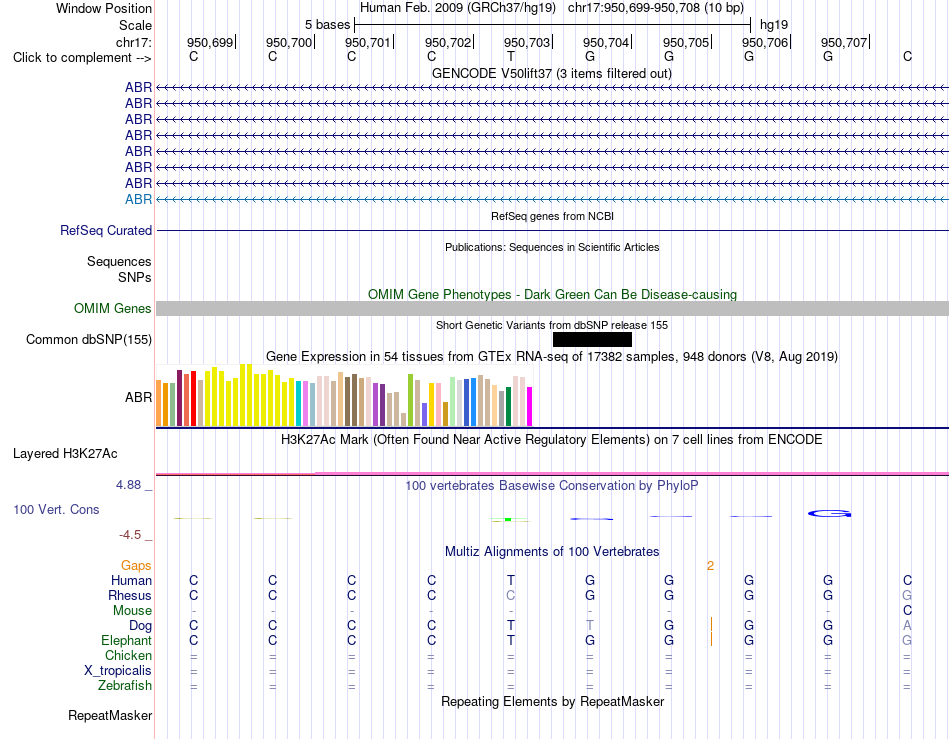Screen dimensions: 950x739
Task: Click the orange '2' gap marker
Action: (x=710, y=566)
